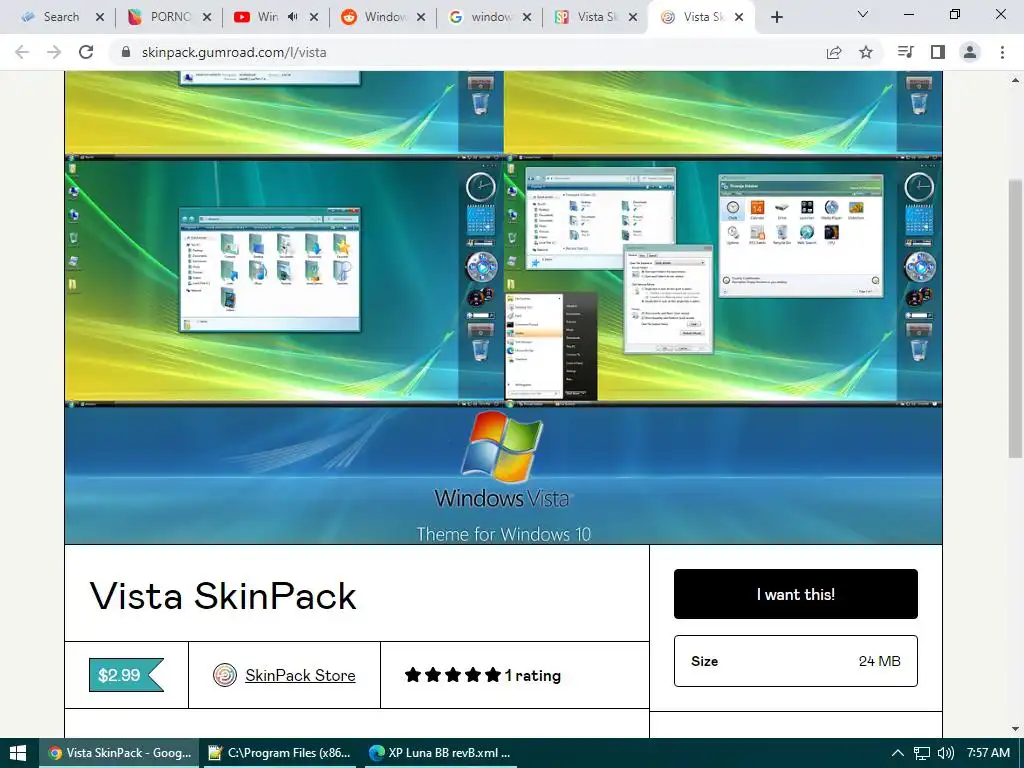
Task: Close the active Vista SkinPack tab
Action: pyautogui.click(x=739, y=17)
